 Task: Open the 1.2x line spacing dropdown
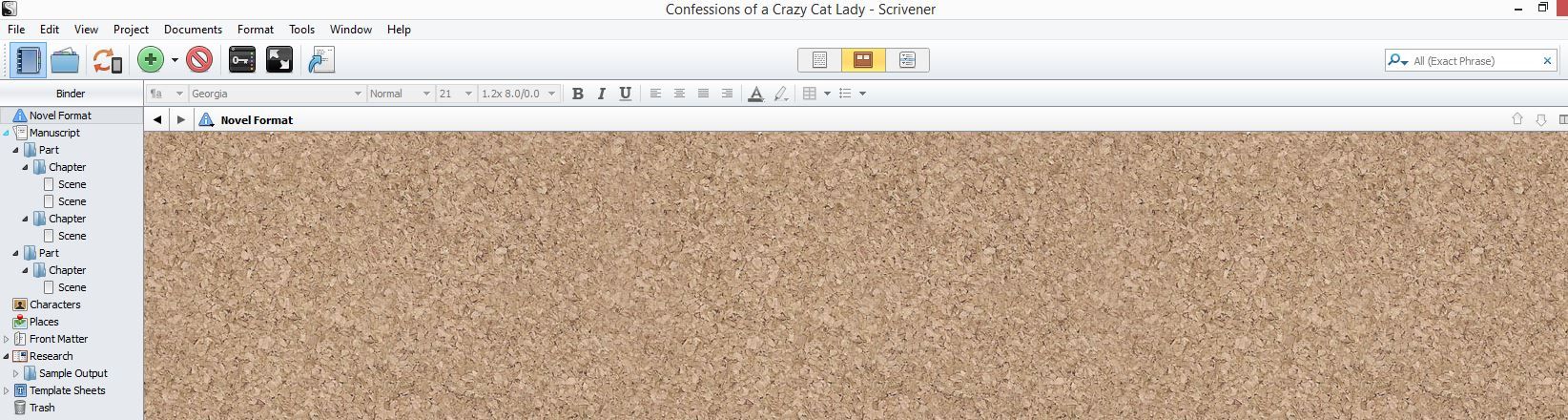[x=518, y=94]
